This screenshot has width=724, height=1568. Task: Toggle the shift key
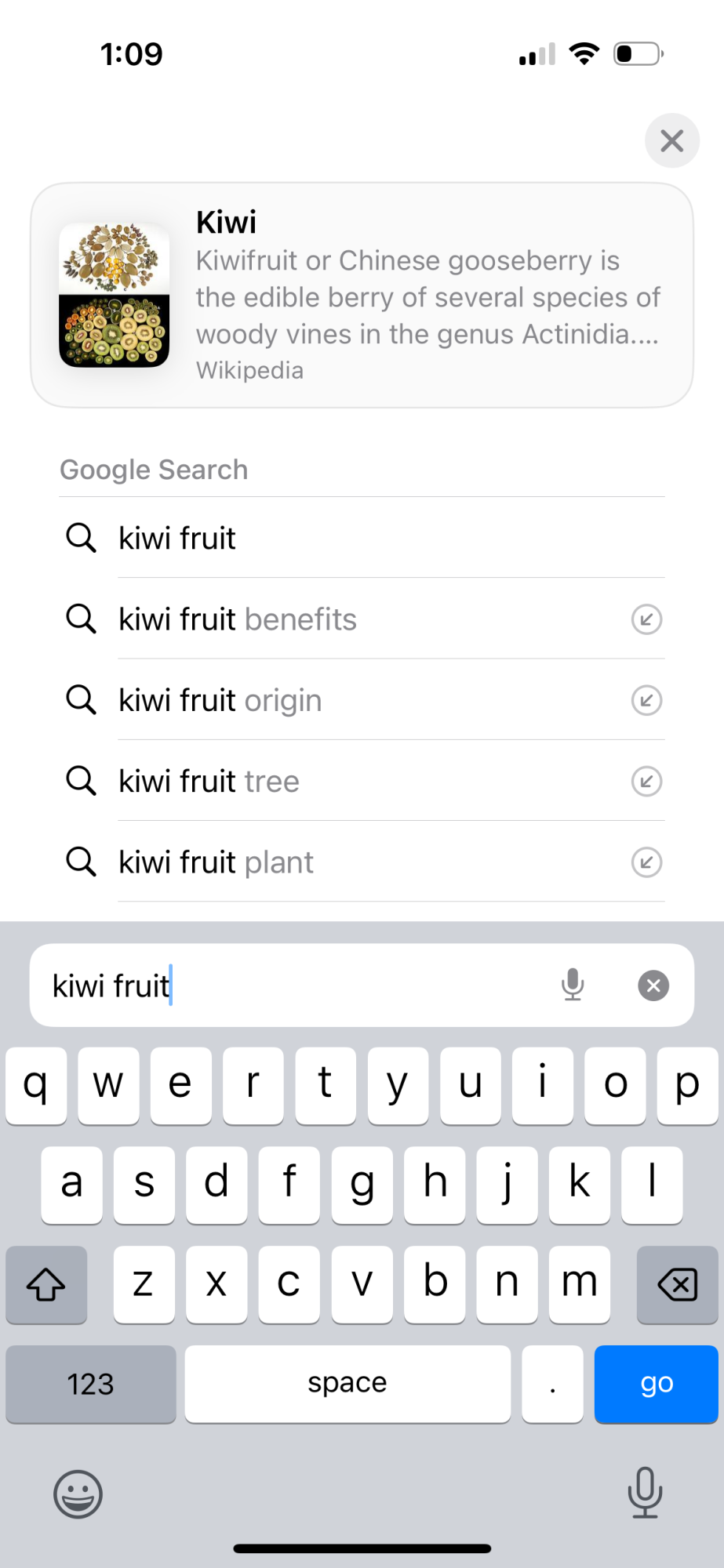pos(46,1284)
